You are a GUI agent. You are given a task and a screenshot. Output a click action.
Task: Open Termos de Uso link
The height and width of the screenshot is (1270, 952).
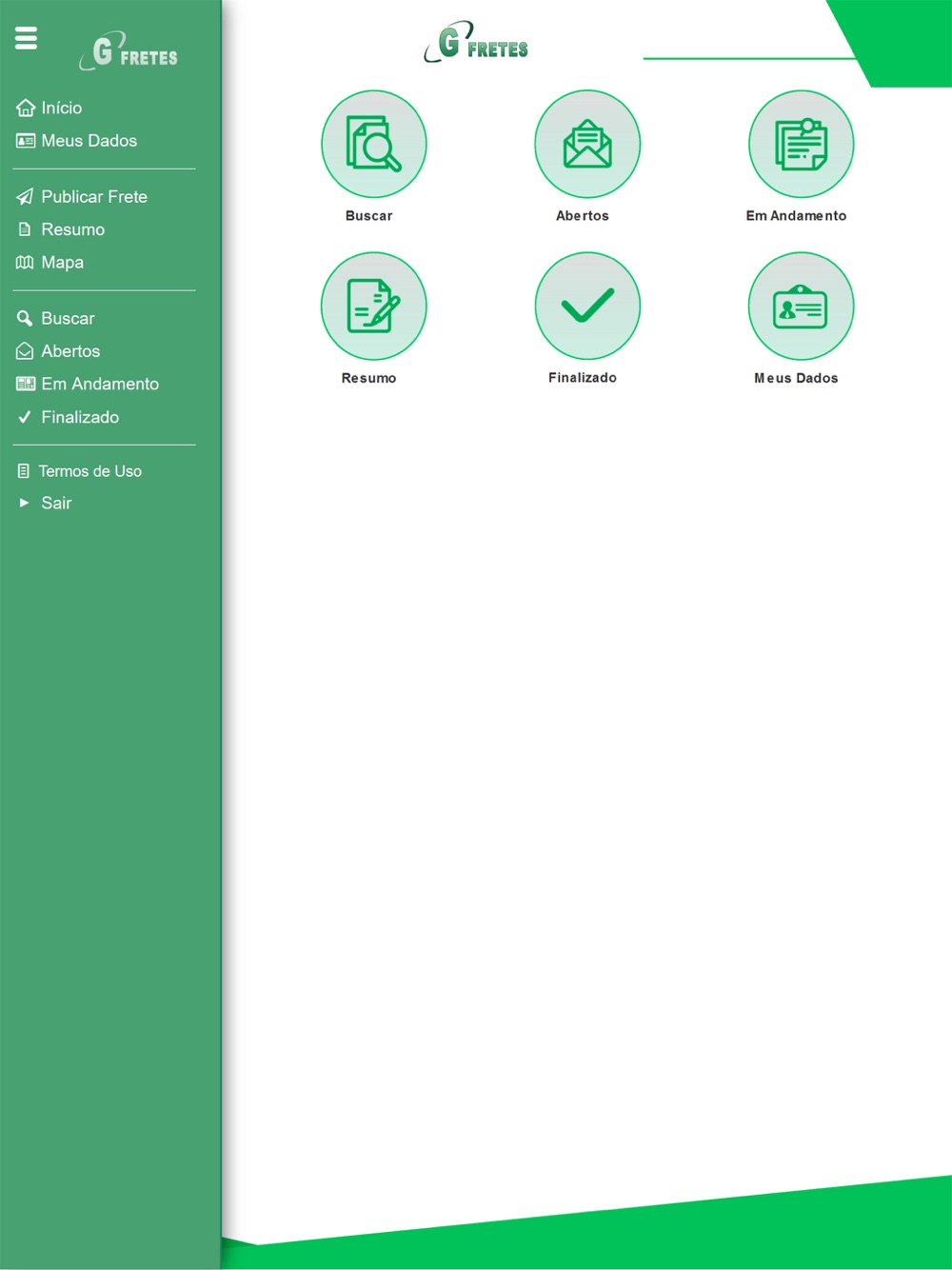point(90,471)
